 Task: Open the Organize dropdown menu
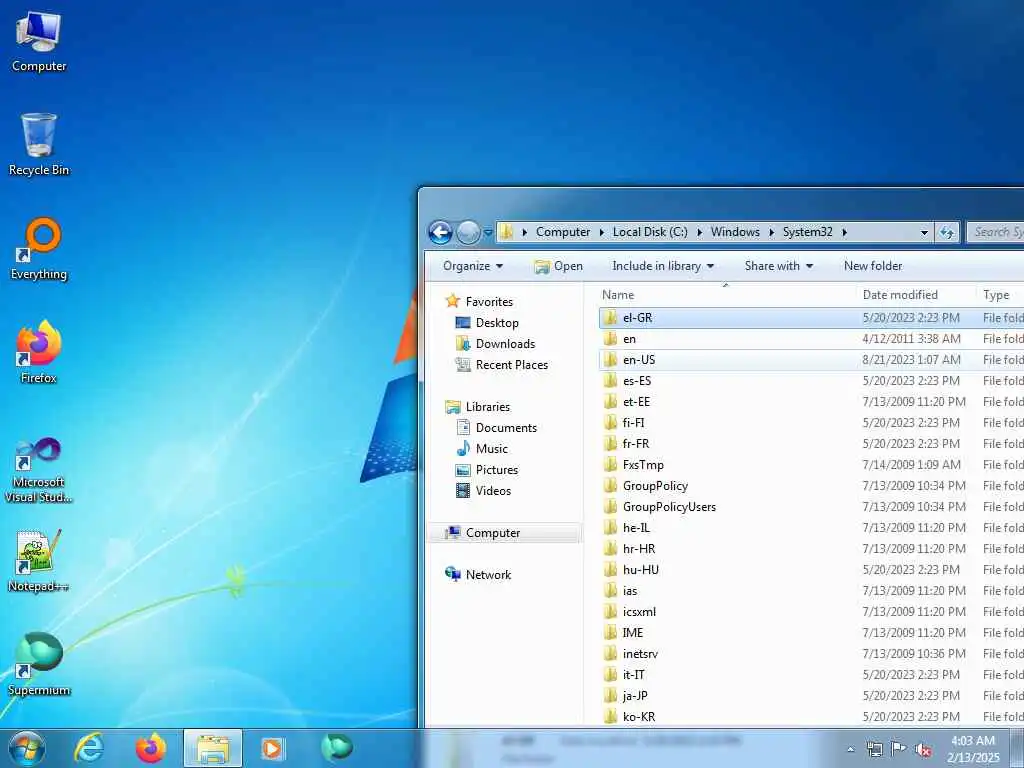pos(473,266)
